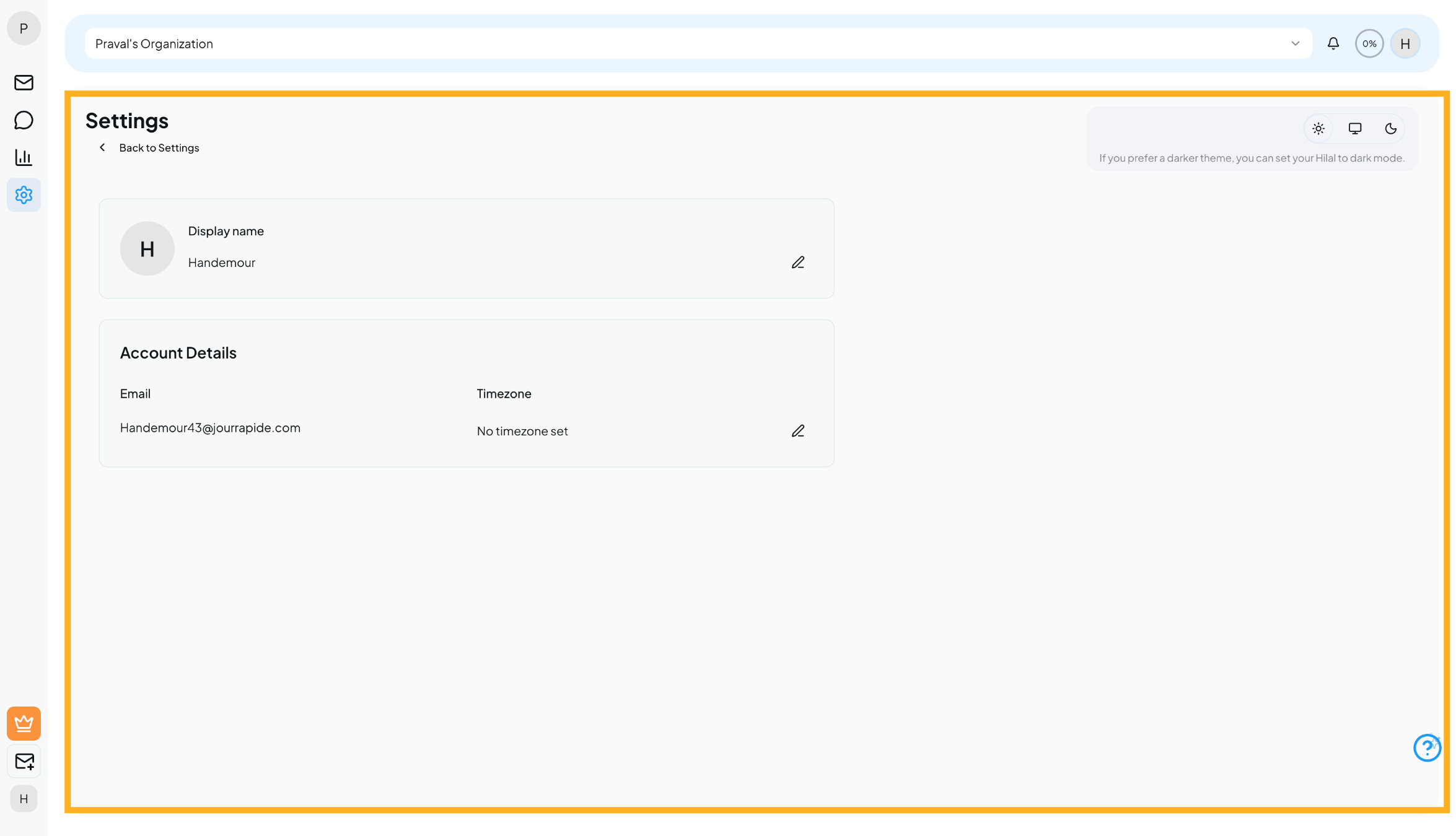Click the 0% progress circle
Image resolution: width=1456 pixels, height=836 pixels.
pyautogui.click(x=1369, y=43)
